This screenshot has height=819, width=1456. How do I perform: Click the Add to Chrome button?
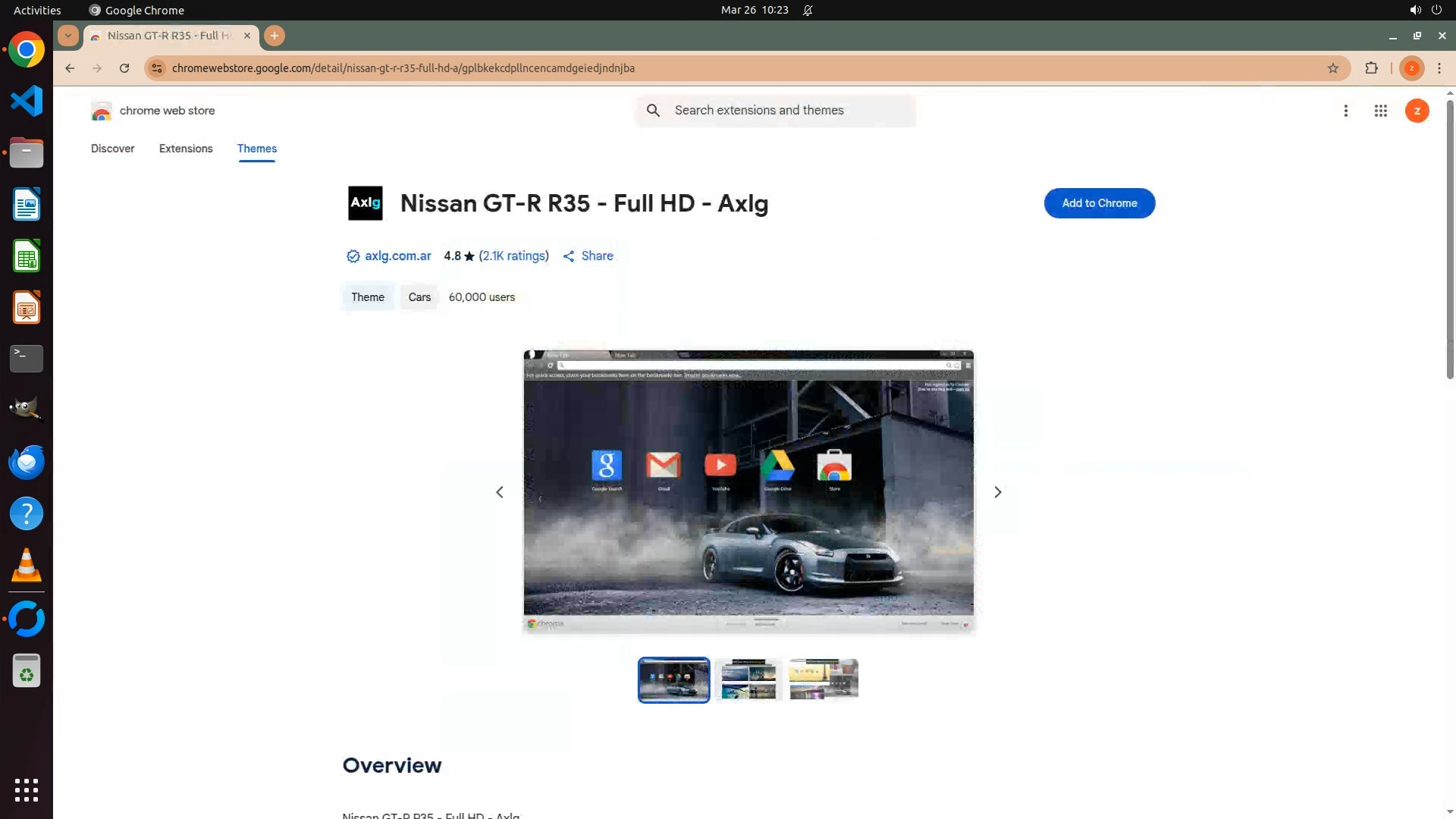click(x=1099, y=203)
